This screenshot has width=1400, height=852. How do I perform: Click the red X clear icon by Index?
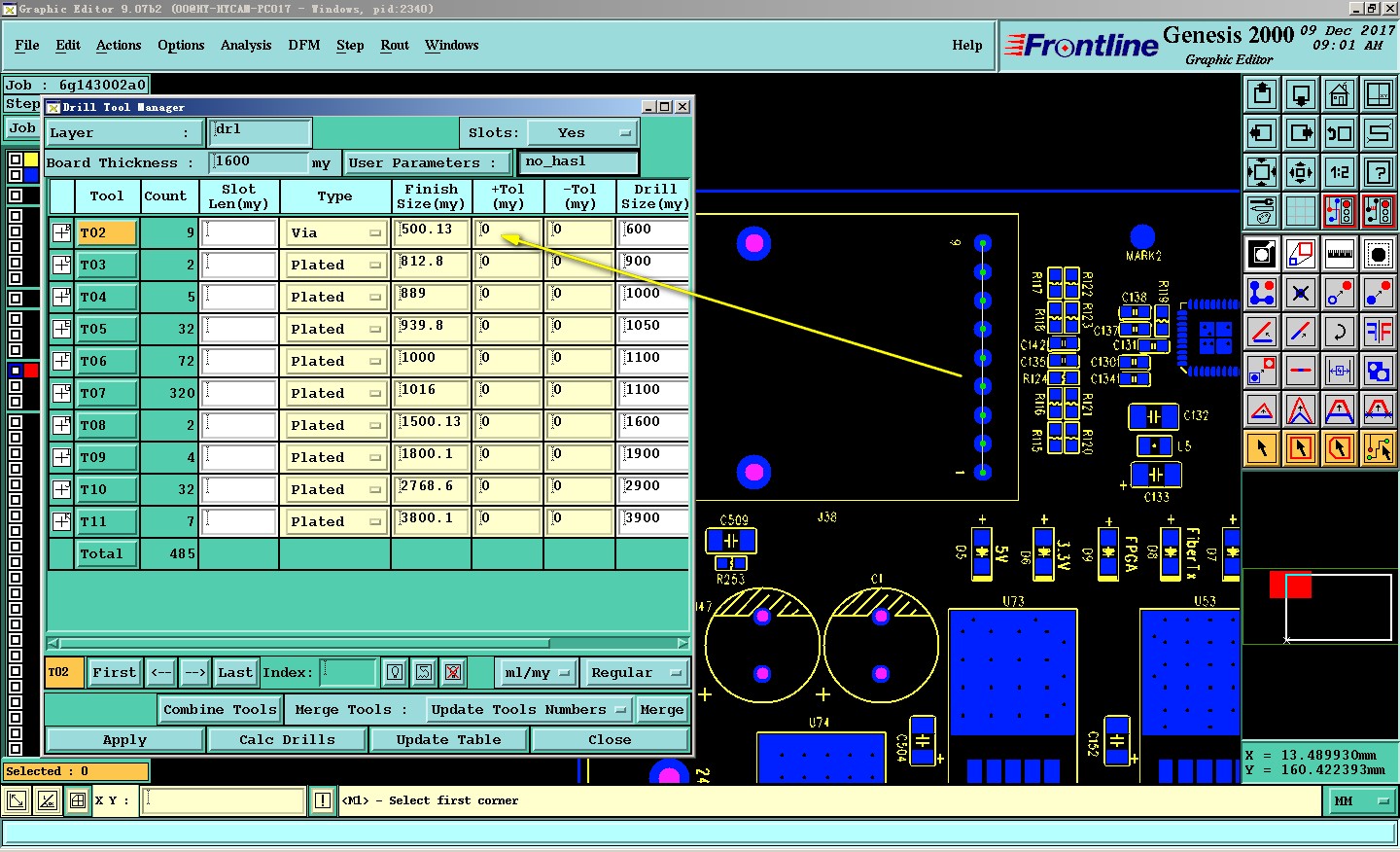click(453, 672)
